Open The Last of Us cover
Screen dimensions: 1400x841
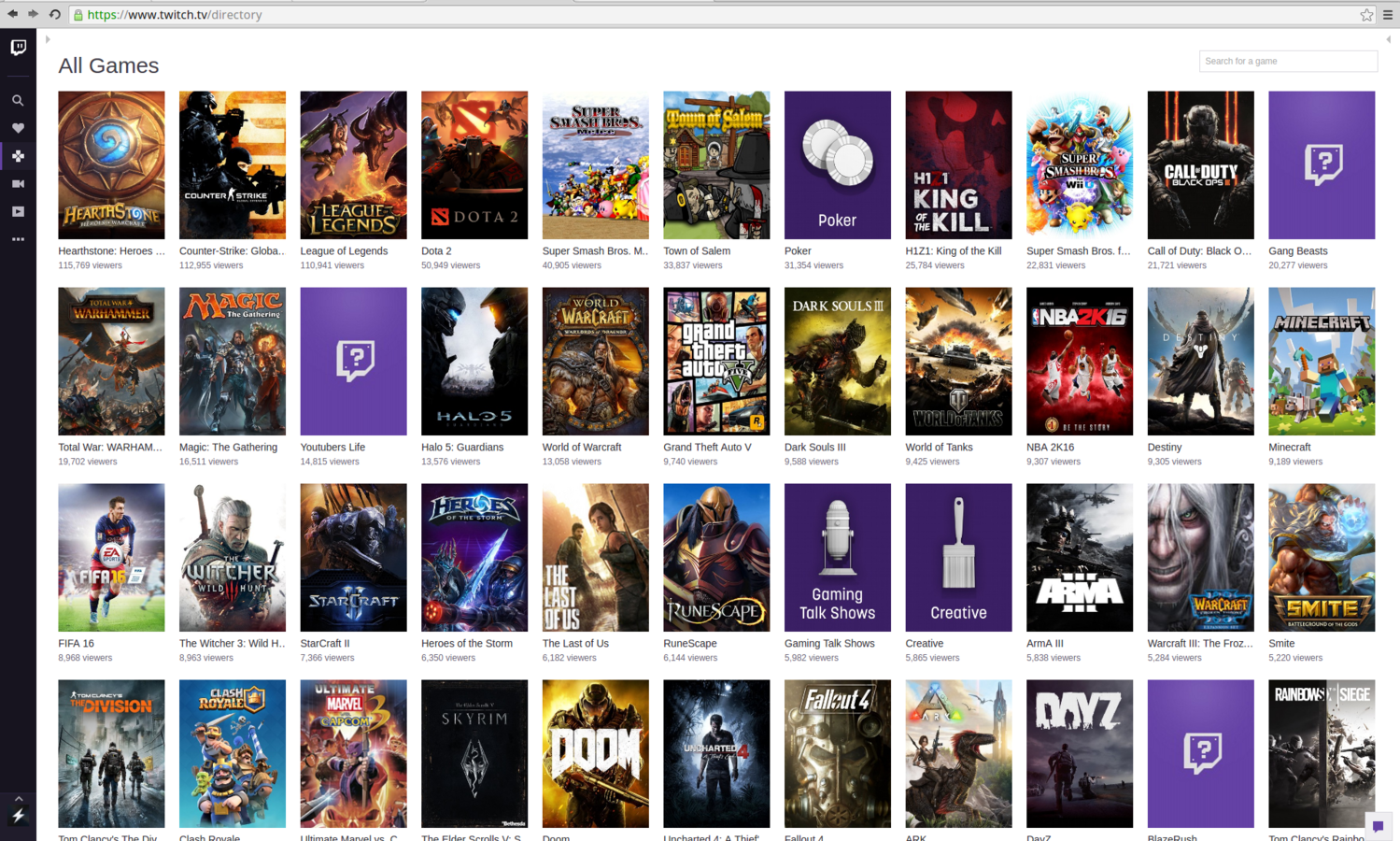coord(596,558)
